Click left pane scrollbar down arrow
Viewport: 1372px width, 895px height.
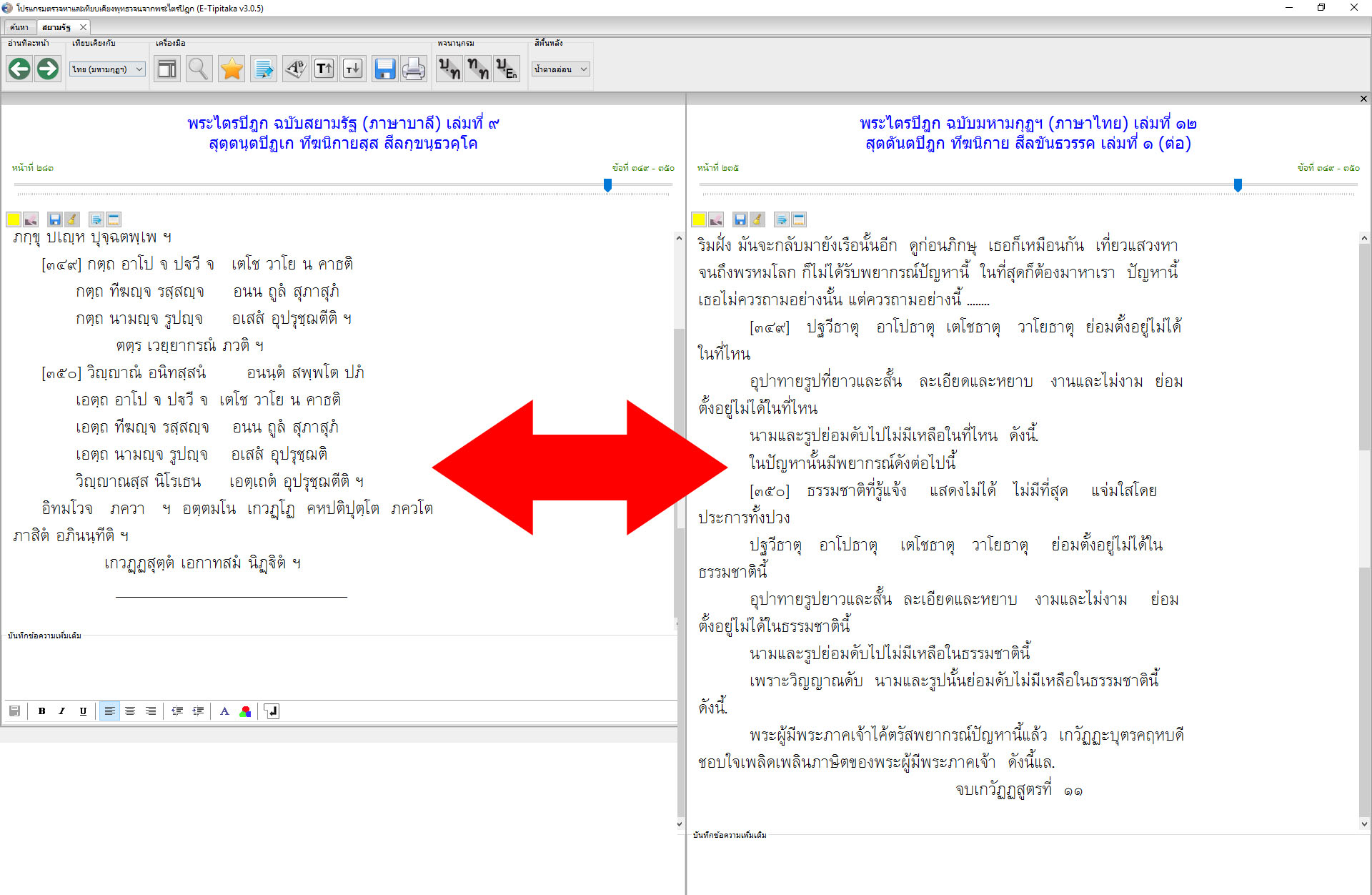click(679, 824)
